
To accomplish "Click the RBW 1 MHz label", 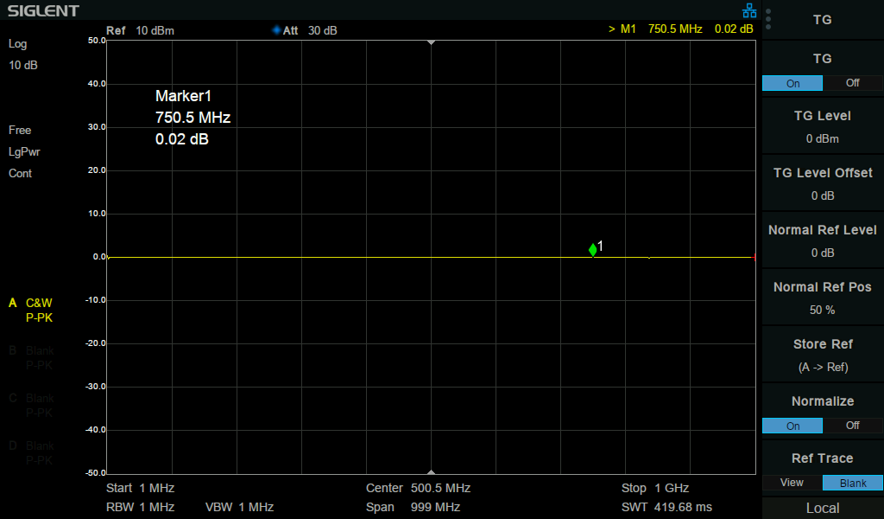I will 140,507.
